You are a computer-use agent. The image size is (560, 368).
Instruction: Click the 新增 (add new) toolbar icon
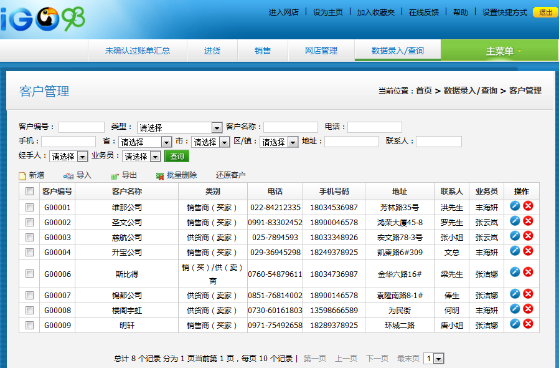(22, 176)
